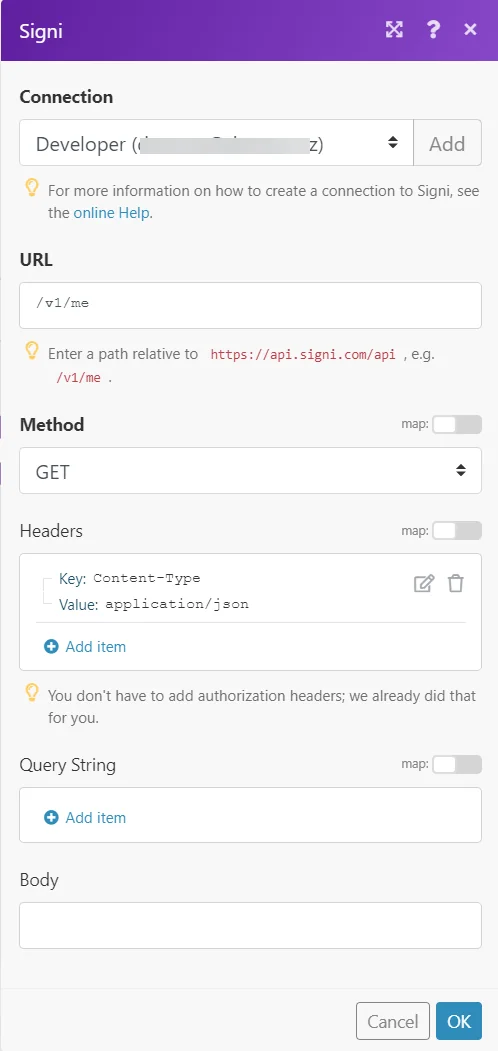Image resolution: width=498 pixels, height=1051 pixels.
Task: Confirm settings with the OK button
Action: [459, 1021]
